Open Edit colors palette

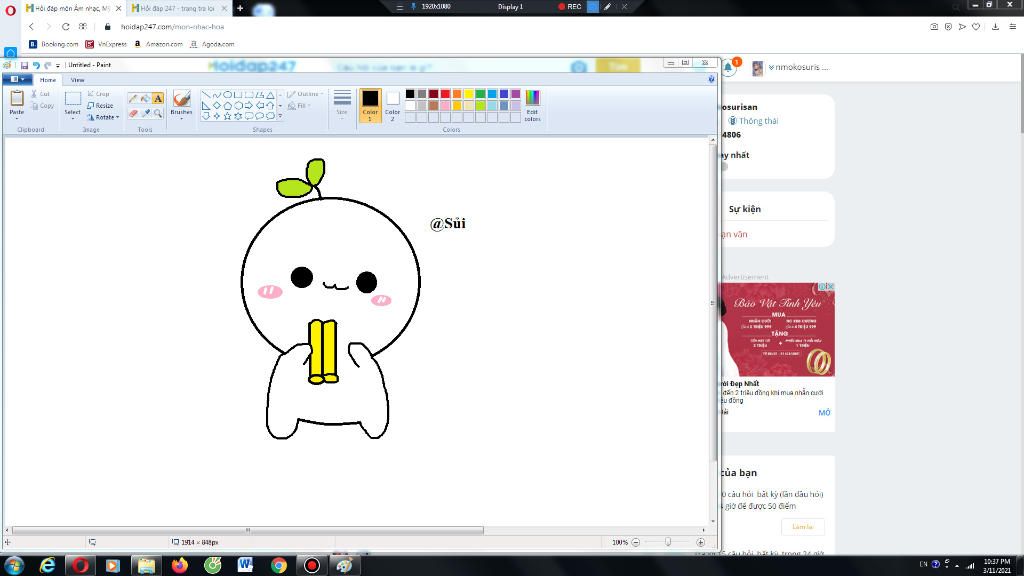click(x=532, y=105)
